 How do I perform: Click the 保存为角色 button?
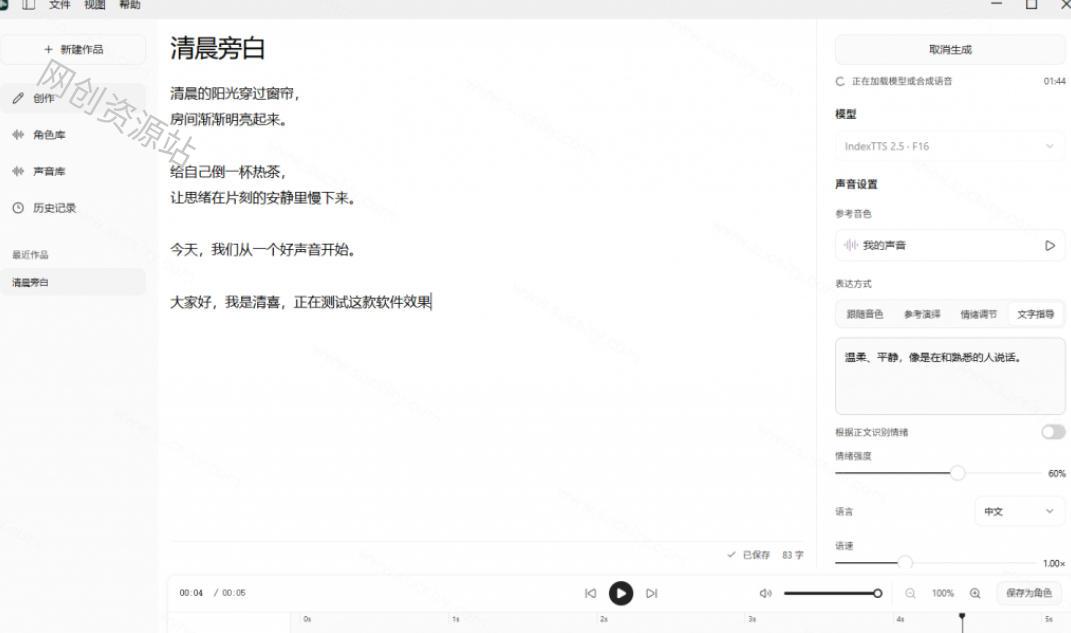[x=1029, y=593]
